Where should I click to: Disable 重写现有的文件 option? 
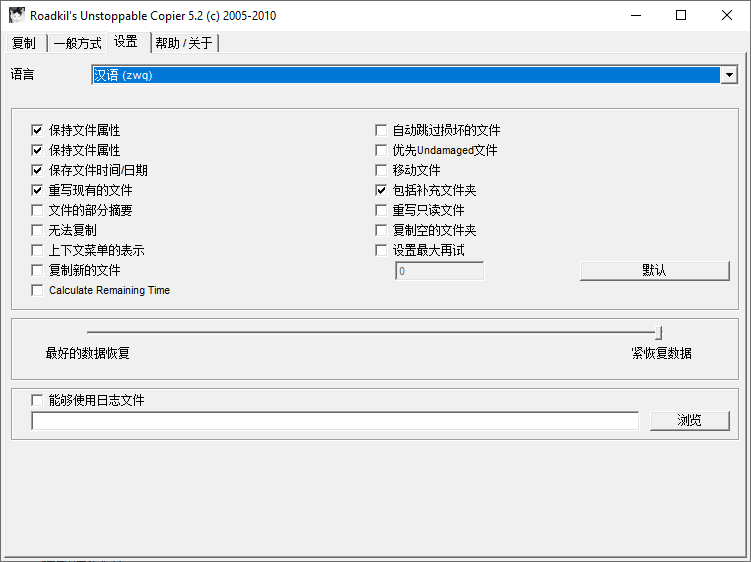[x=37, y=190]
